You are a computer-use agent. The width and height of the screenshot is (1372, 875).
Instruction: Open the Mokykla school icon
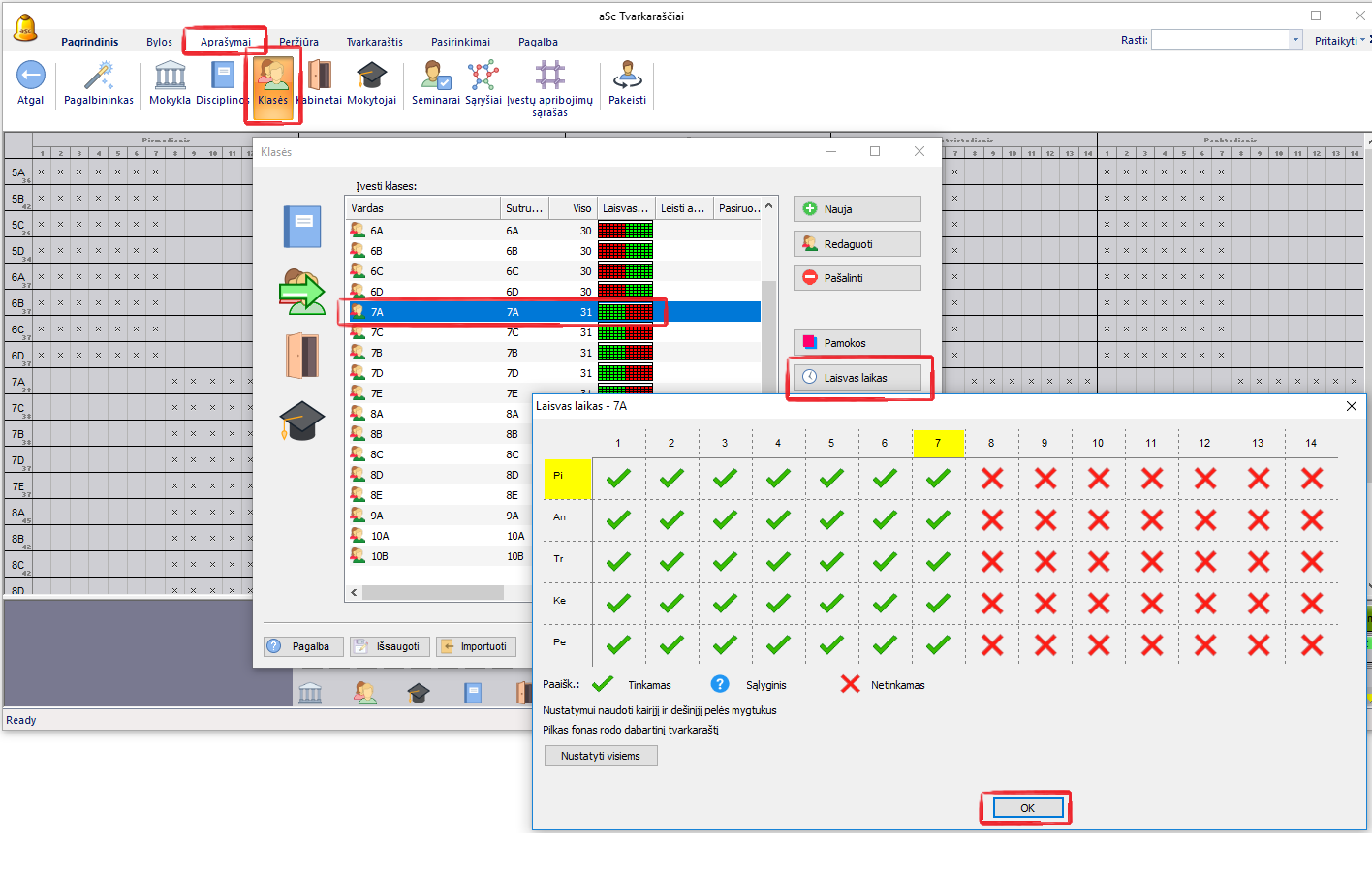pos(170,77)
